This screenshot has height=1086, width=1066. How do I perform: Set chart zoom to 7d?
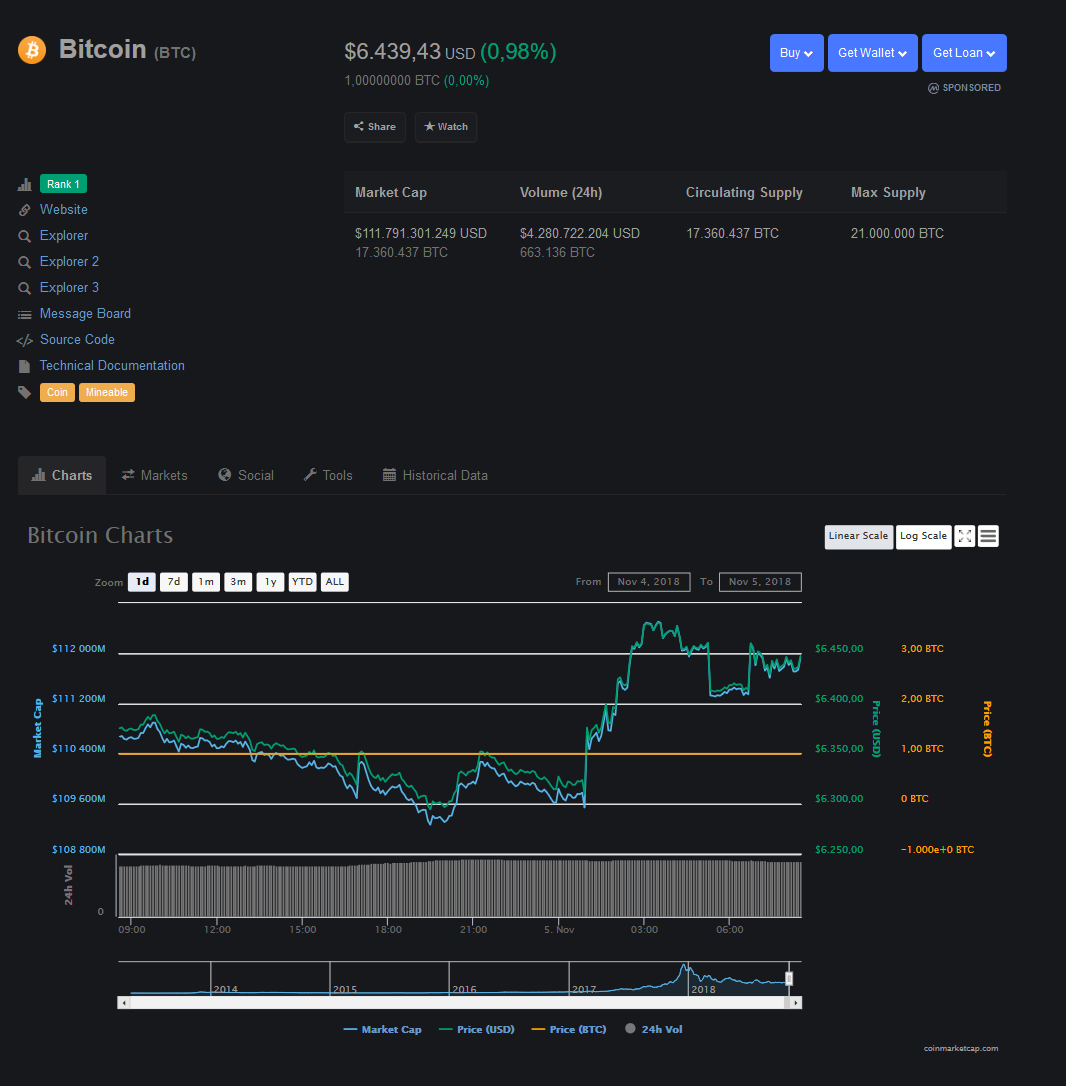(x=174, y=582)
